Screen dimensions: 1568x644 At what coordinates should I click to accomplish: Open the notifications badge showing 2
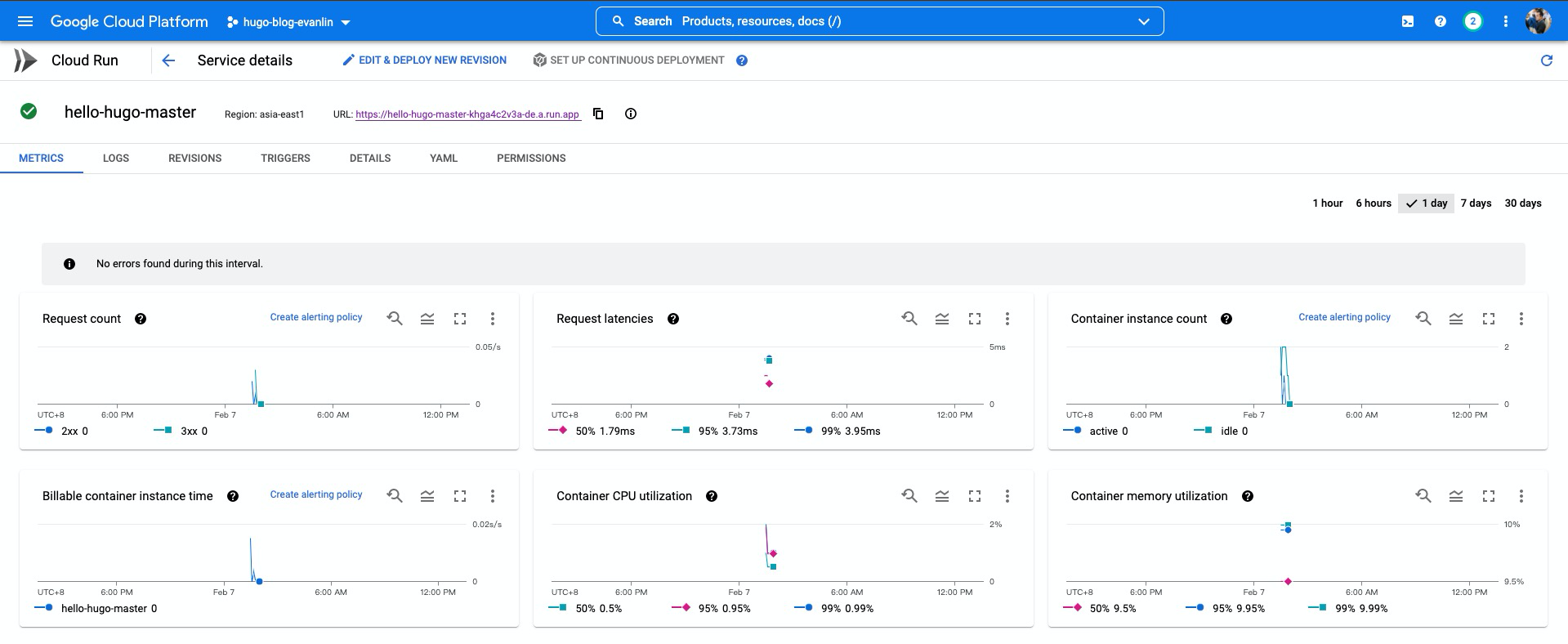[x=1472, y=21]
